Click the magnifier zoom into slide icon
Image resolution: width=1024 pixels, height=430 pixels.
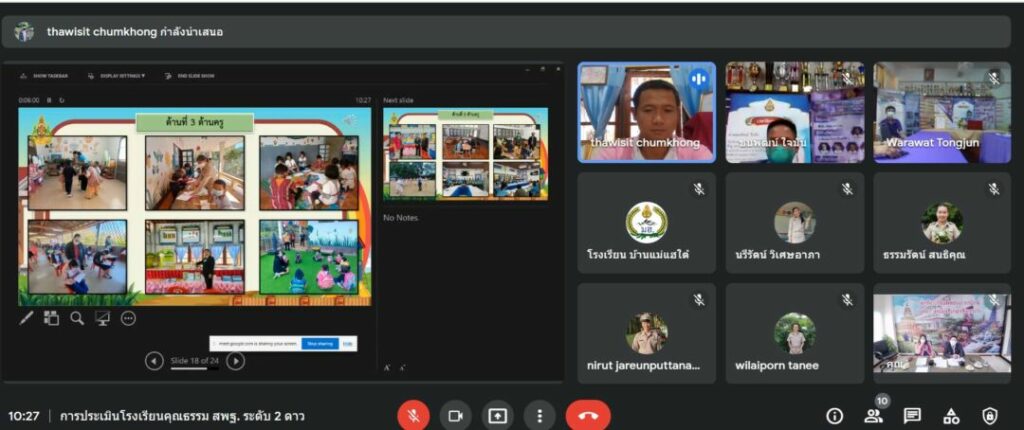[77, 318]
